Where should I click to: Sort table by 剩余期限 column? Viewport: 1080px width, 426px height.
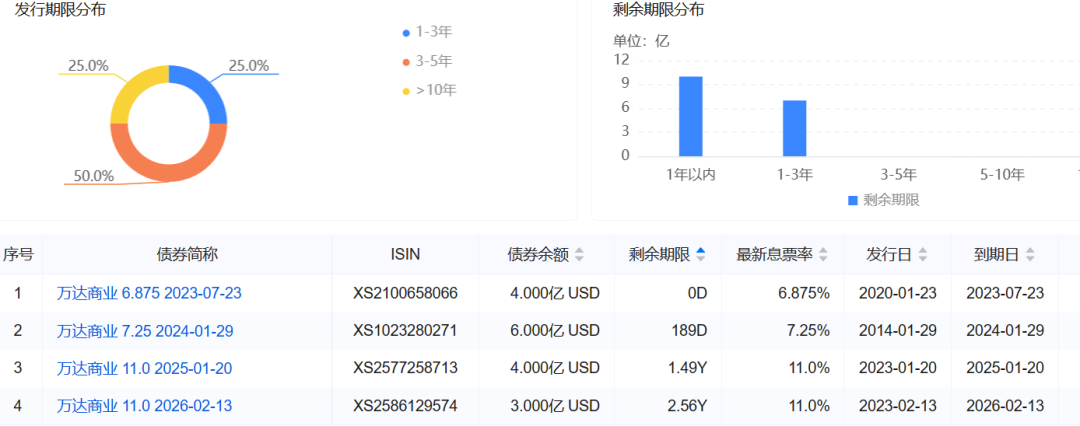700,255
